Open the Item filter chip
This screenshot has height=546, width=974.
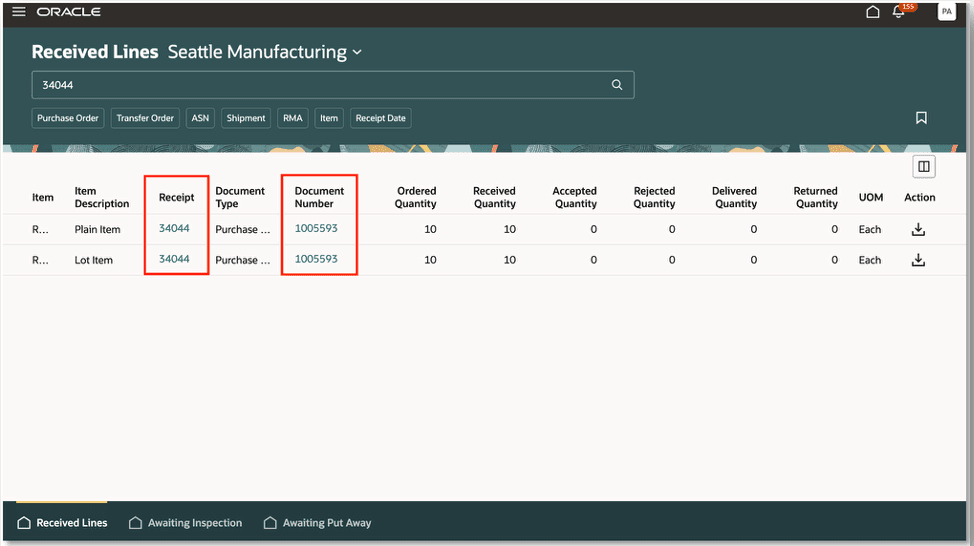329,118
